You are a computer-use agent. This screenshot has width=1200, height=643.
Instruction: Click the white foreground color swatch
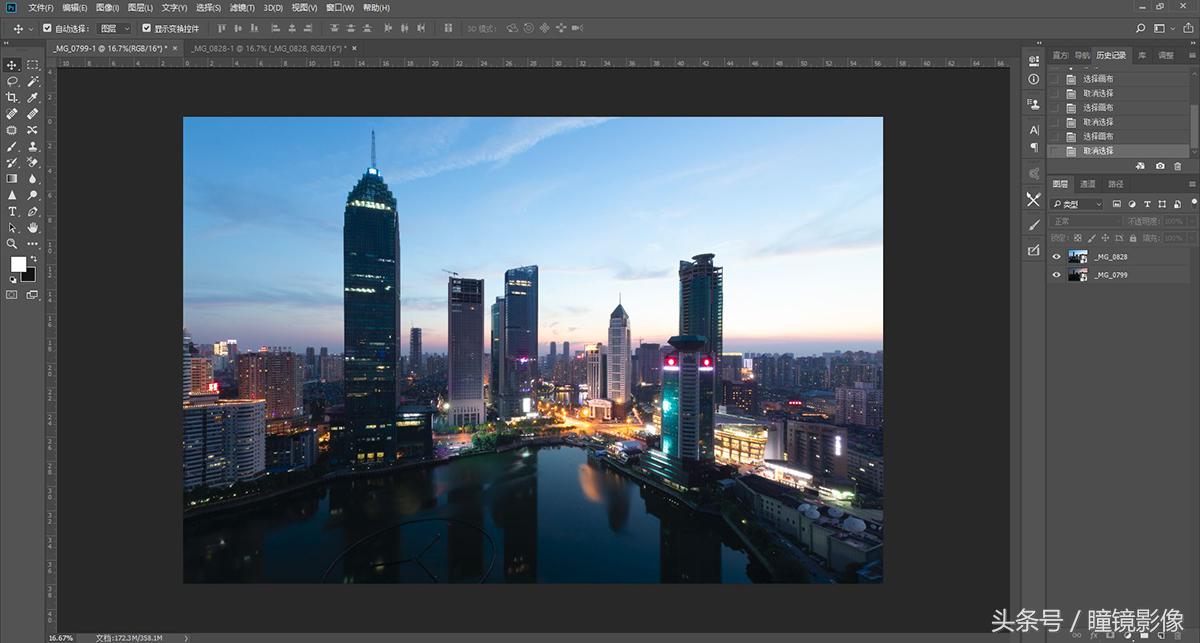point(18,264)
